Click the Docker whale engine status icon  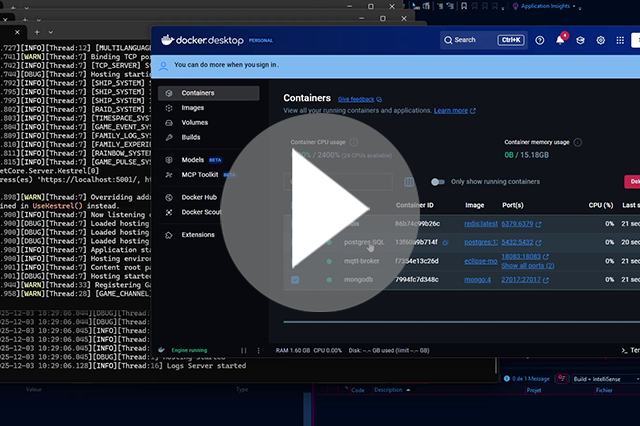[163, 351]
